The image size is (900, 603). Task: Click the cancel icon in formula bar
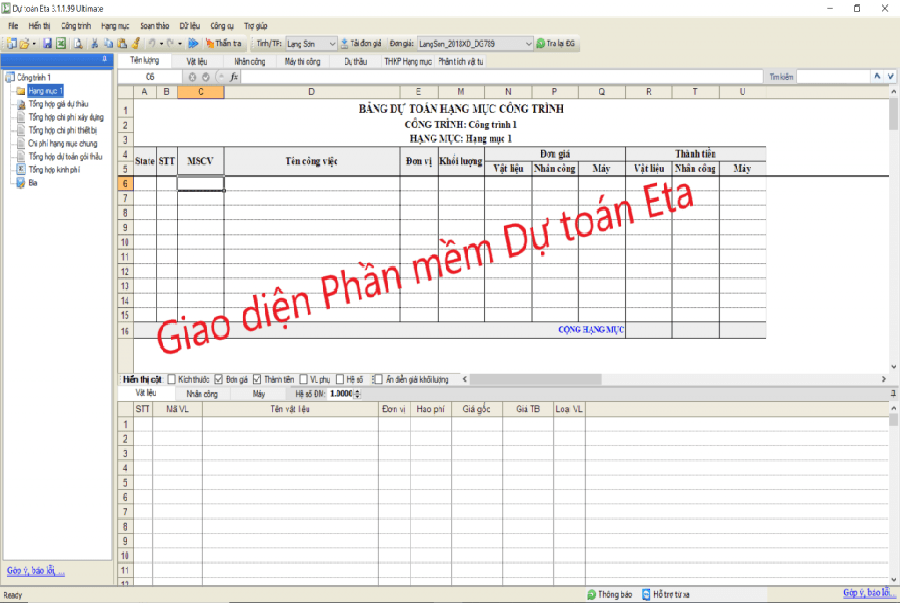click(x=192, y=77)
